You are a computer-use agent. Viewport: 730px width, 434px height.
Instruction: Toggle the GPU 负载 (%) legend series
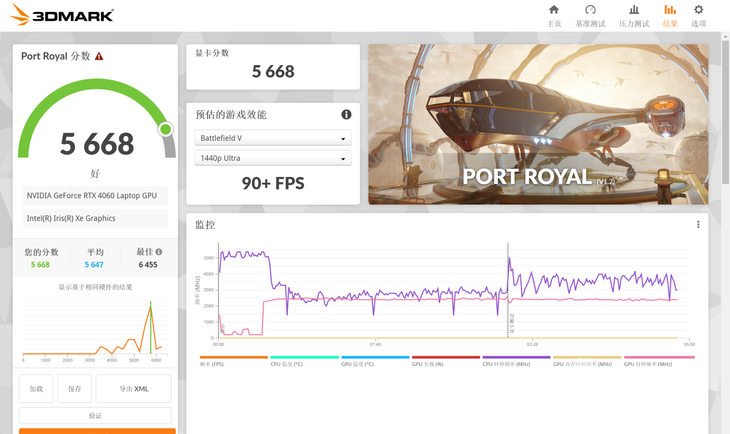[446, 361]
